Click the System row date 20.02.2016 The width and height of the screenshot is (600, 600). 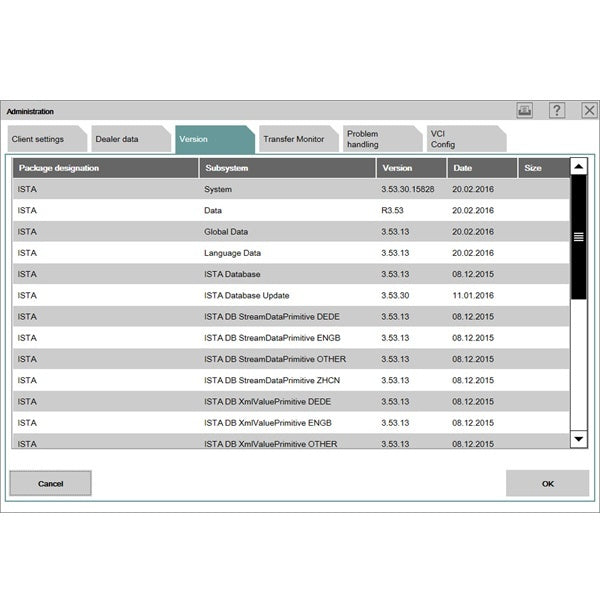(473, 189)
